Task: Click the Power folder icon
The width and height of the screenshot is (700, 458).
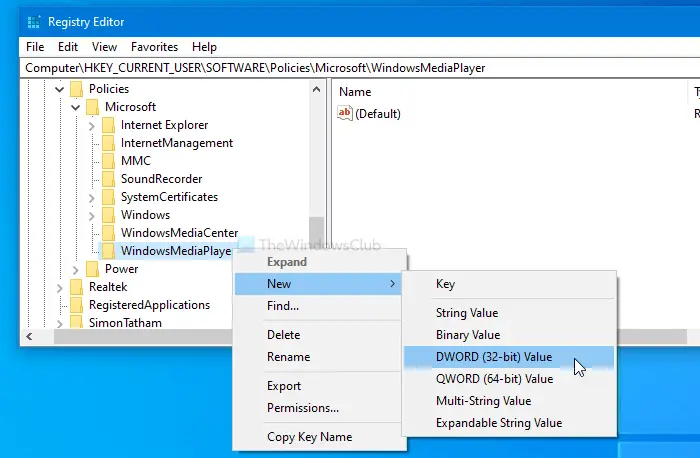Action: pos(92,269)
